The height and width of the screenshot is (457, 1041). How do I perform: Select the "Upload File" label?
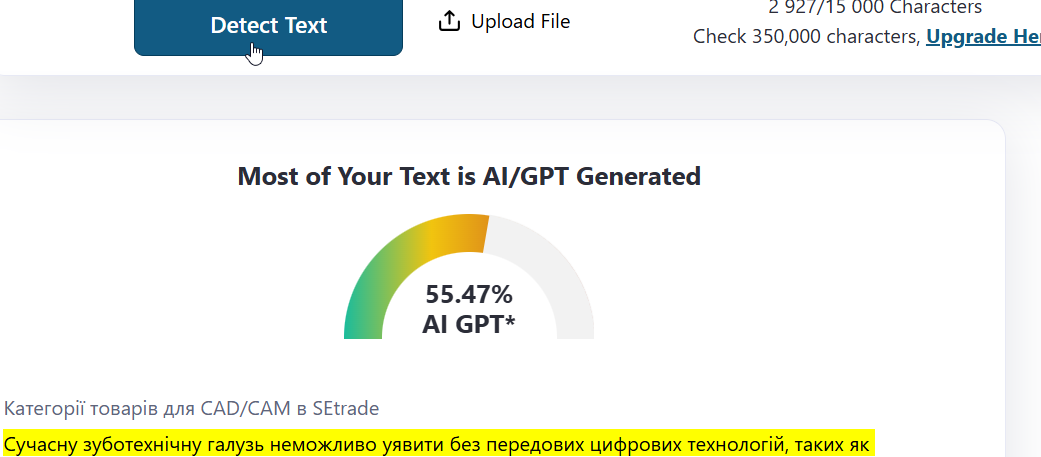520,21
